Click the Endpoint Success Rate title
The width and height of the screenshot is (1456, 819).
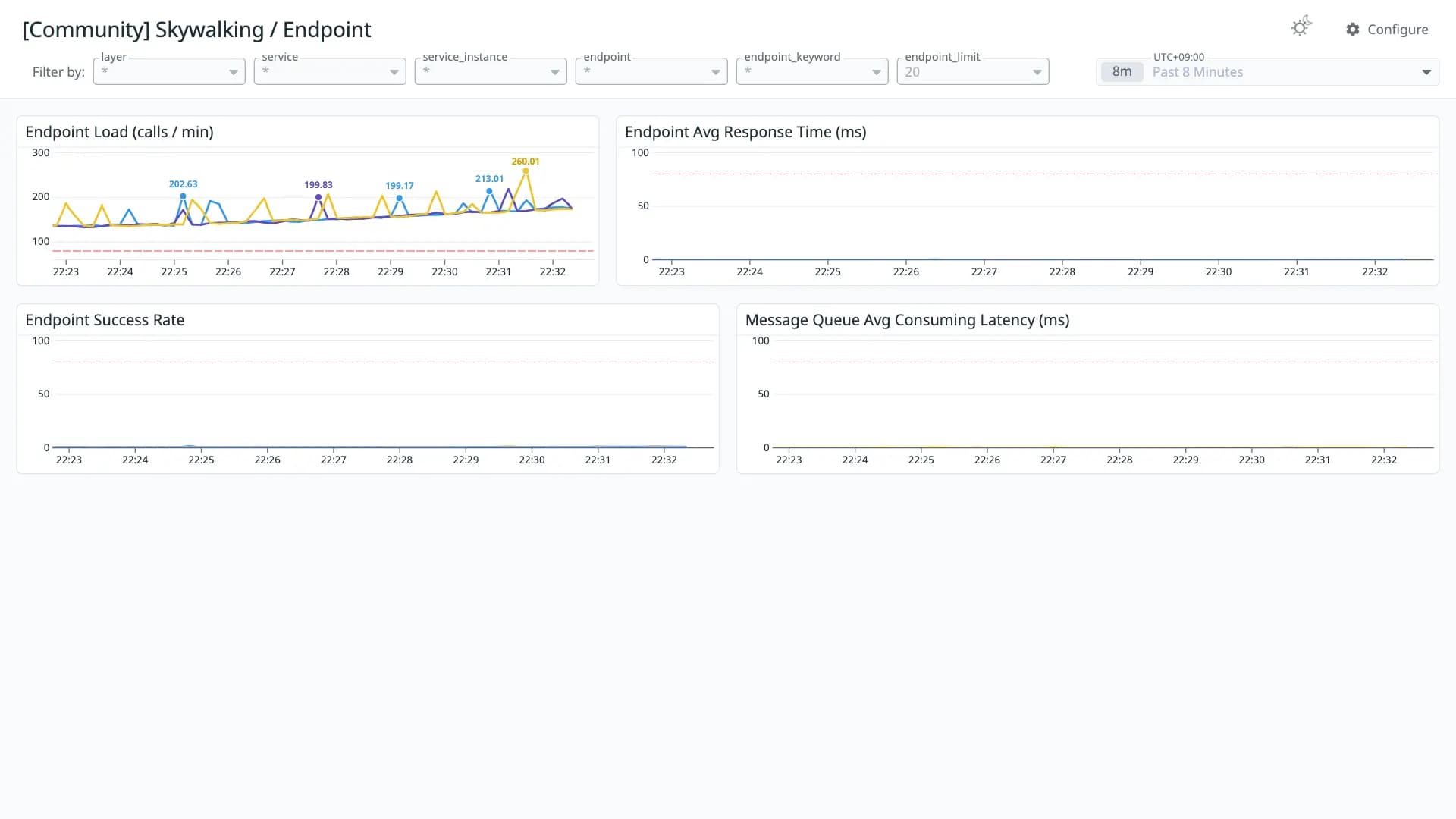click(x=105, y=320)
